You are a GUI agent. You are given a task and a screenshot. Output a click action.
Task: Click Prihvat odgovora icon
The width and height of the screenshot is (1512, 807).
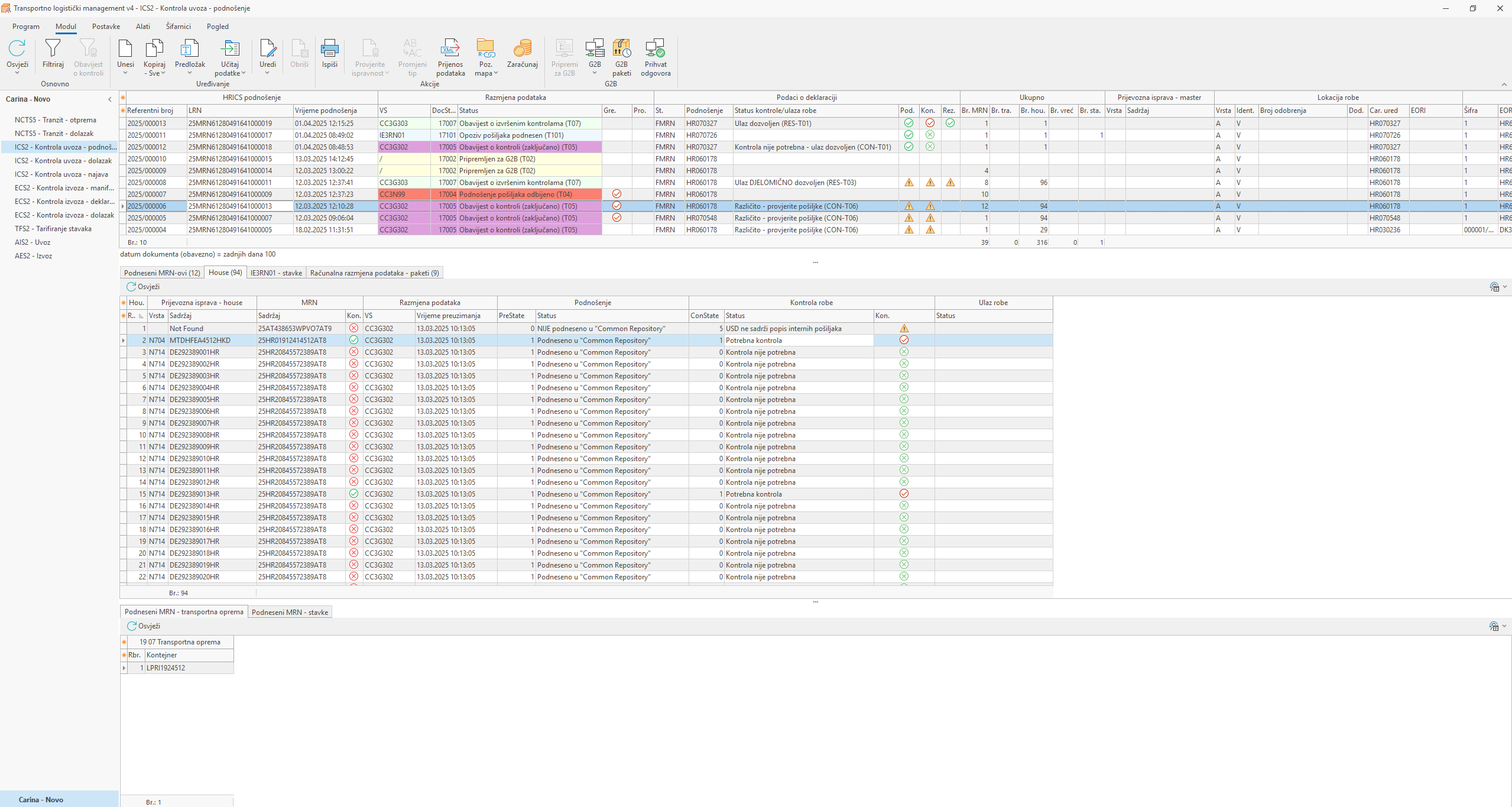(656, 48)
